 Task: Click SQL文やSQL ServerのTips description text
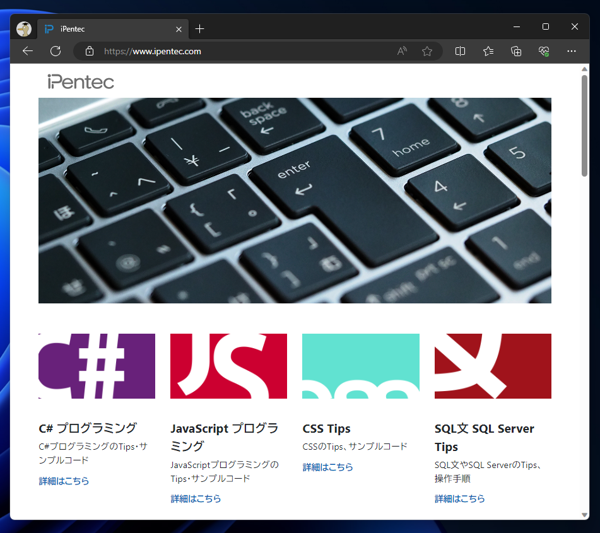(x=488, y=472)
